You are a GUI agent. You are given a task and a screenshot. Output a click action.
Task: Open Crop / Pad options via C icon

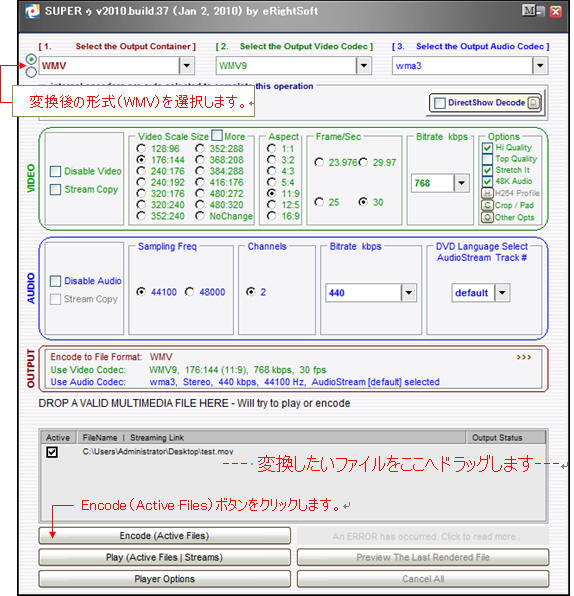click(487, 205)
